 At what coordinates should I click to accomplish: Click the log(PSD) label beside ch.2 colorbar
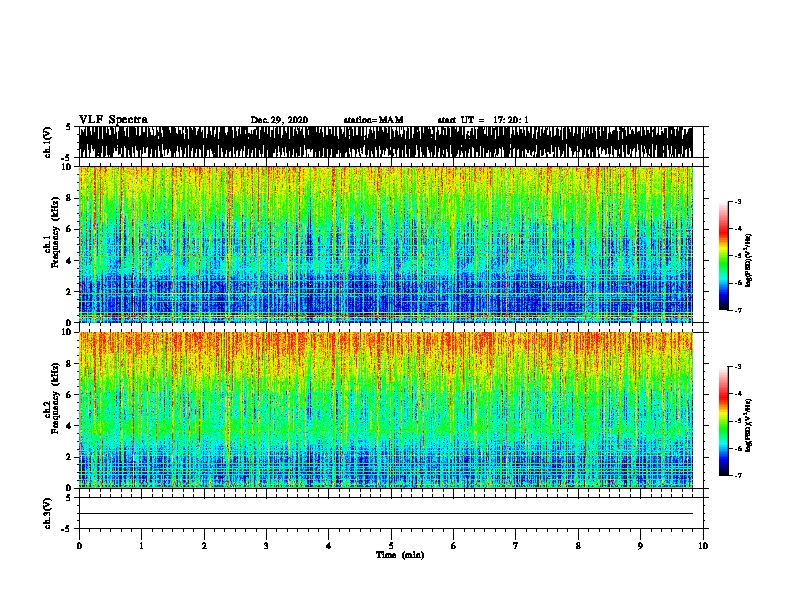748,425
